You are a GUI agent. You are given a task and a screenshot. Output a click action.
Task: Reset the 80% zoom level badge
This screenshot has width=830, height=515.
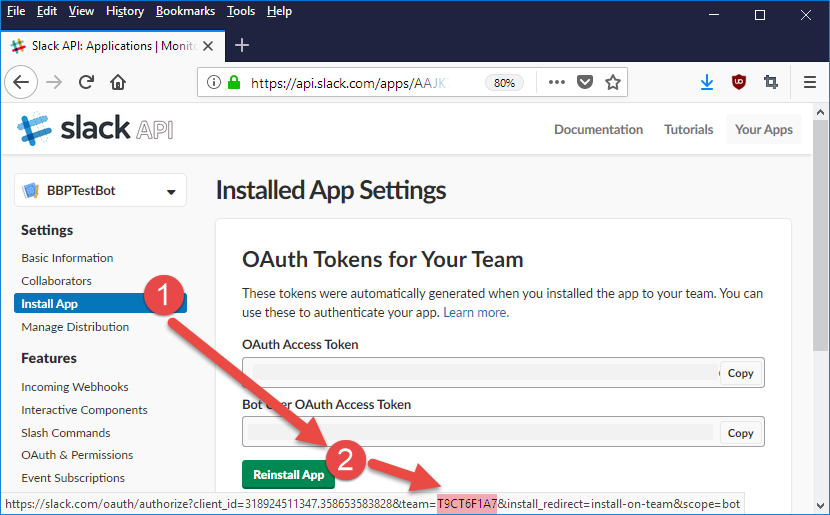coord(504,83)
